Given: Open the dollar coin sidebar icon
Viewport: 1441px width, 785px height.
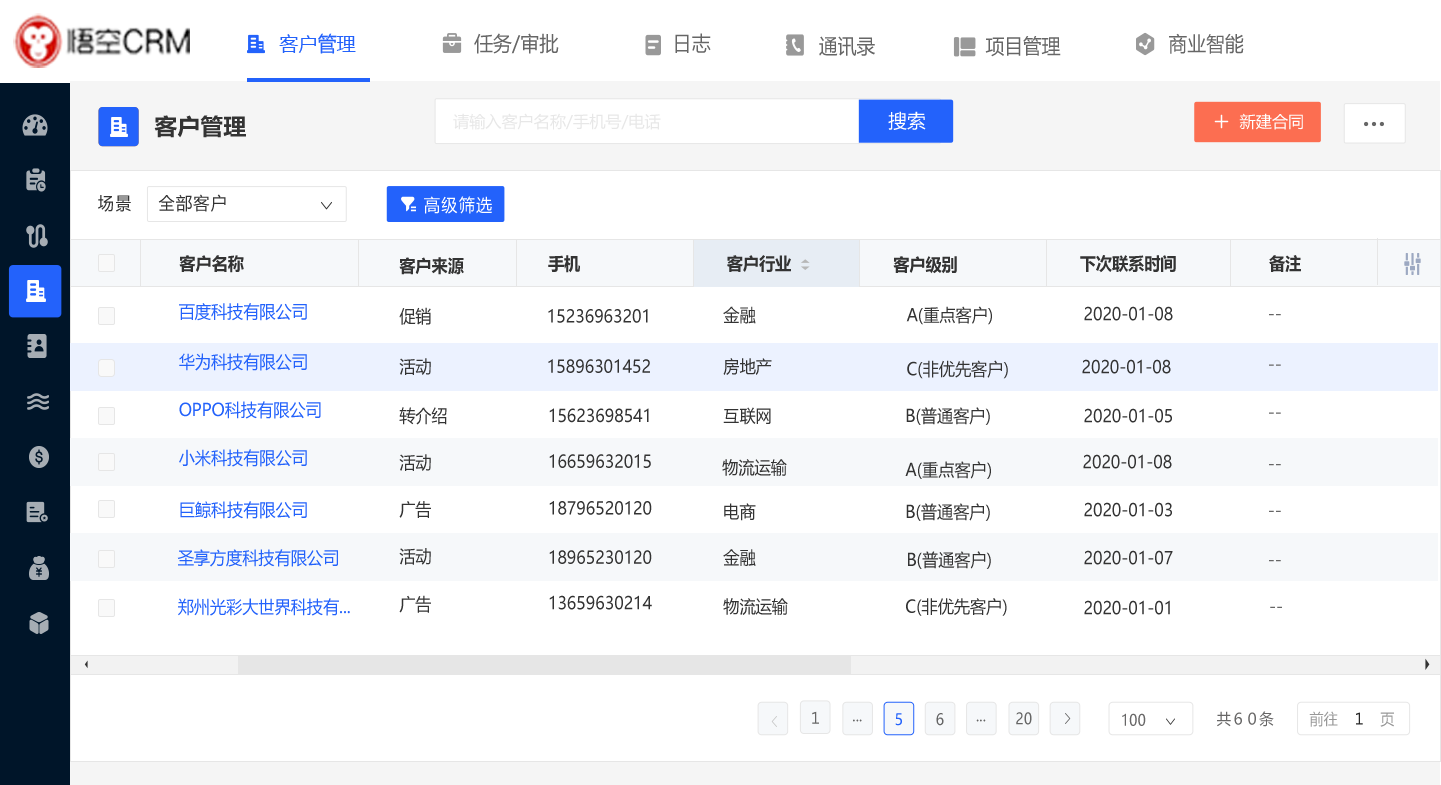Looking at the screenshot, I should coord(38,457).
